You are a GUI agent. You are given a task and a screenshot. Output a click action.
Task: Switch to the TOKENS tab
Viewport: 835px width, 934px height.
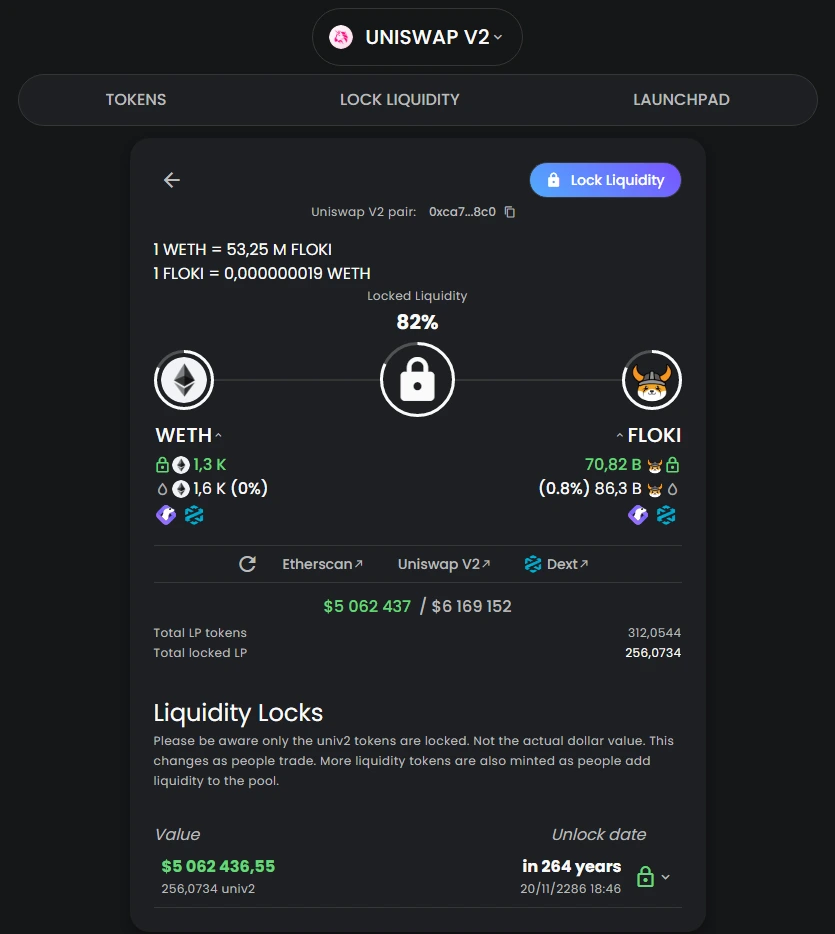[136, 99]
